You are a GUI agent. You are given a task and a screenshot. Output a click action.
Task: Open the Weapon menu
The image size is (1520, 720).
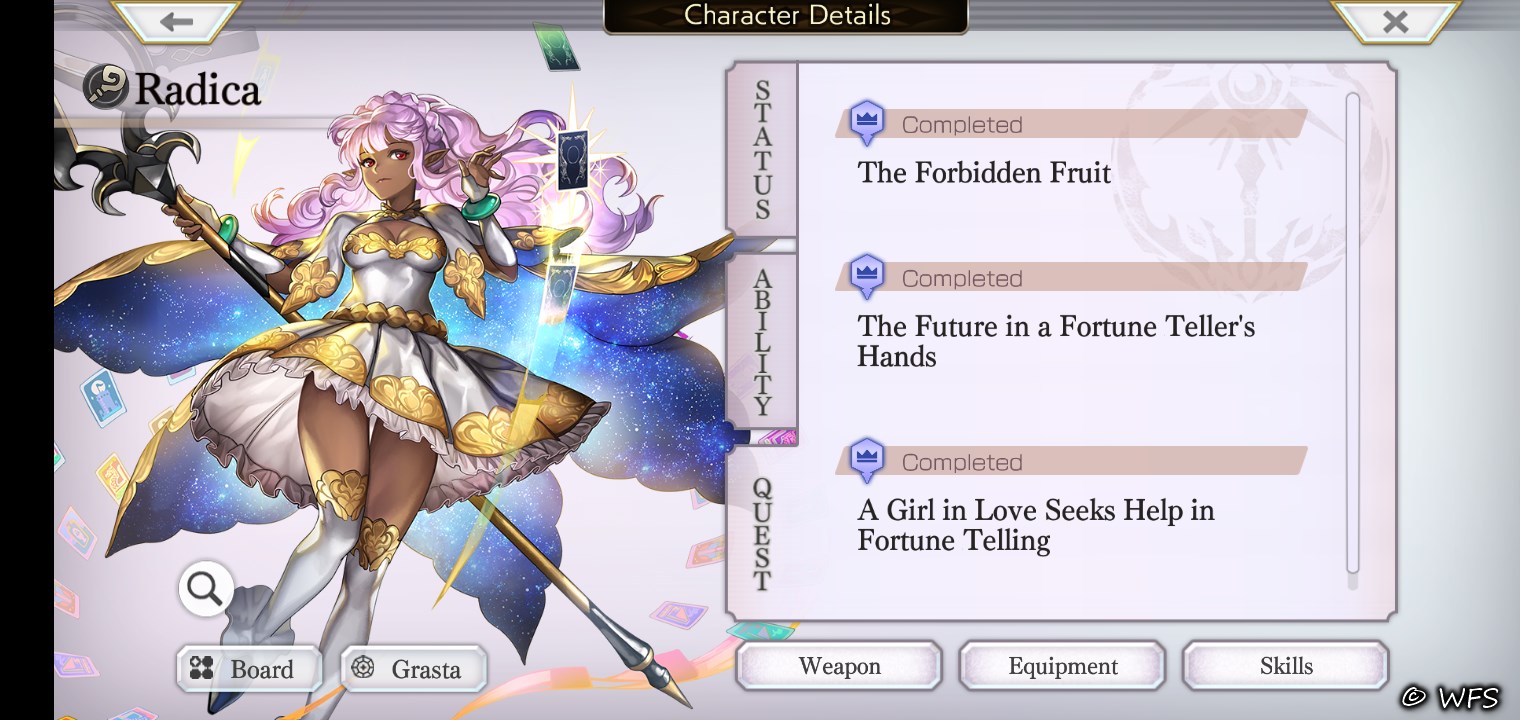pos(839,666)
